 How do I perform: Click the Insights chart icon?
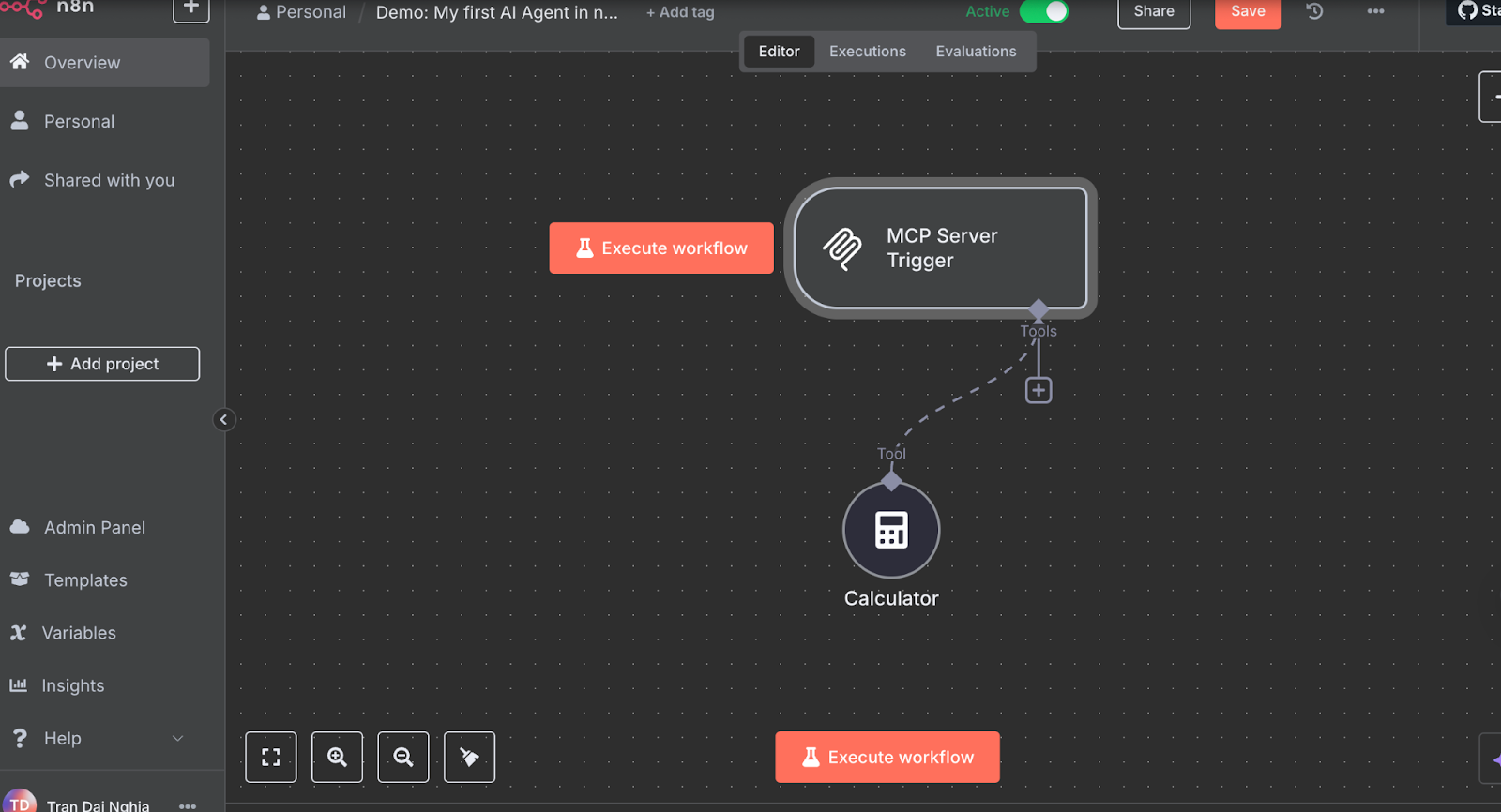(19, 684)
